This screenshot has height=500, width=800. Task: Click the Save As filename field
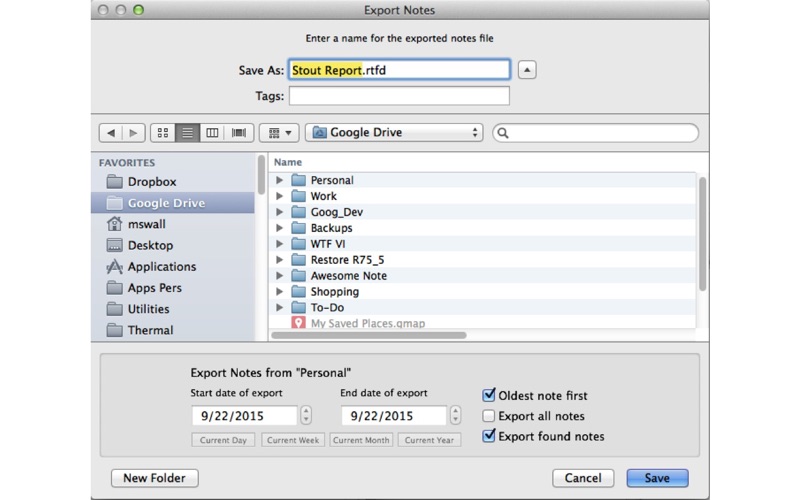(x=399, y=70)
